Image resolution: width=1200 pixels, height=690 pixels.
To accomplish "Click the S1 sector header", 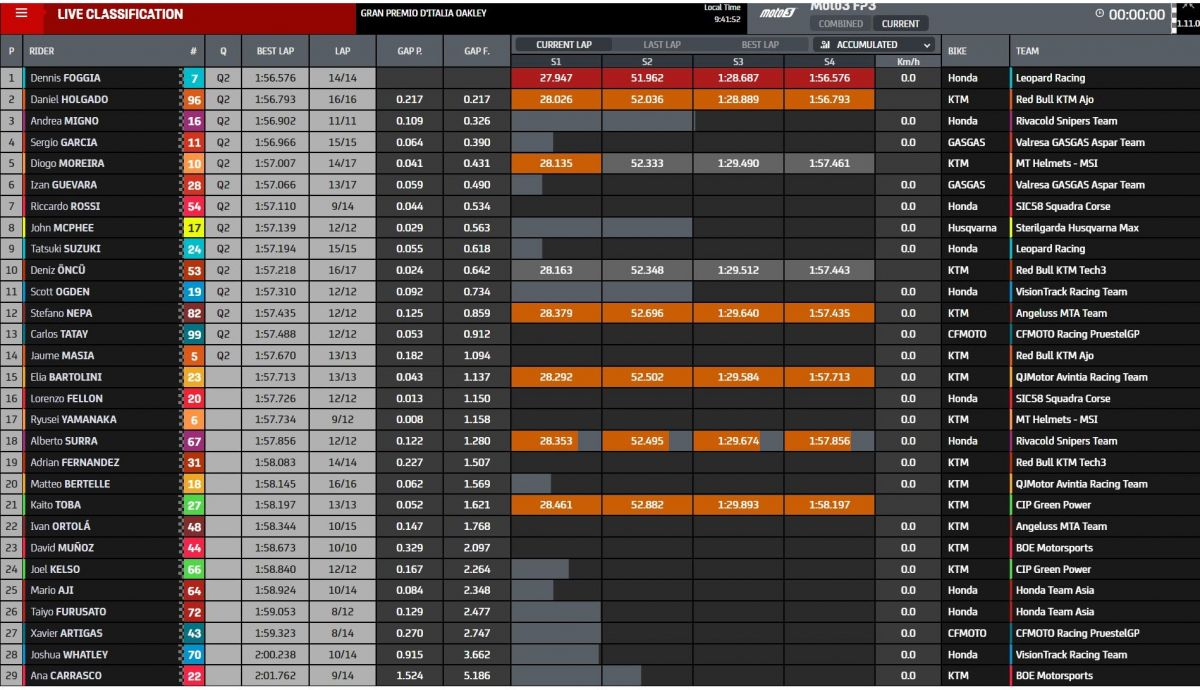I will (x=555, y=61).
